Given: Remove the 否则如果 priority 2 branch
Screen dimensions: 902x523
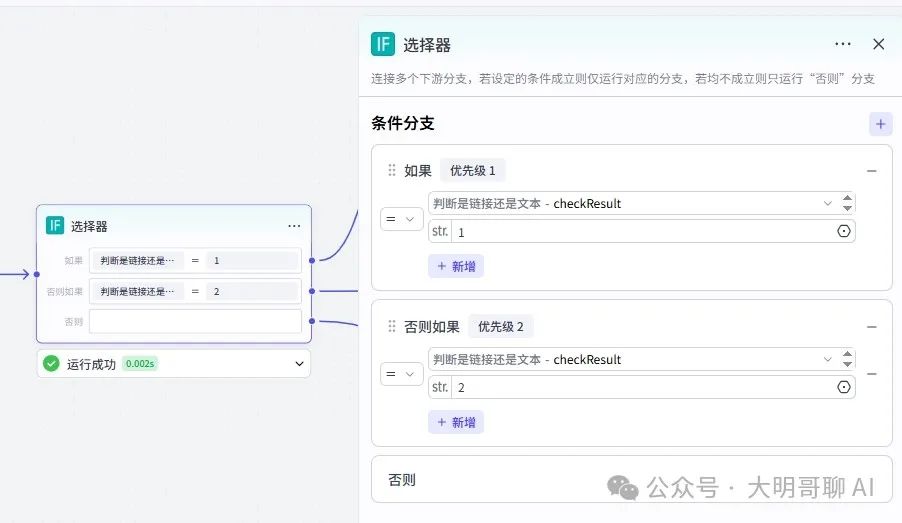Looking at the screenshot, I should point(872,327).
